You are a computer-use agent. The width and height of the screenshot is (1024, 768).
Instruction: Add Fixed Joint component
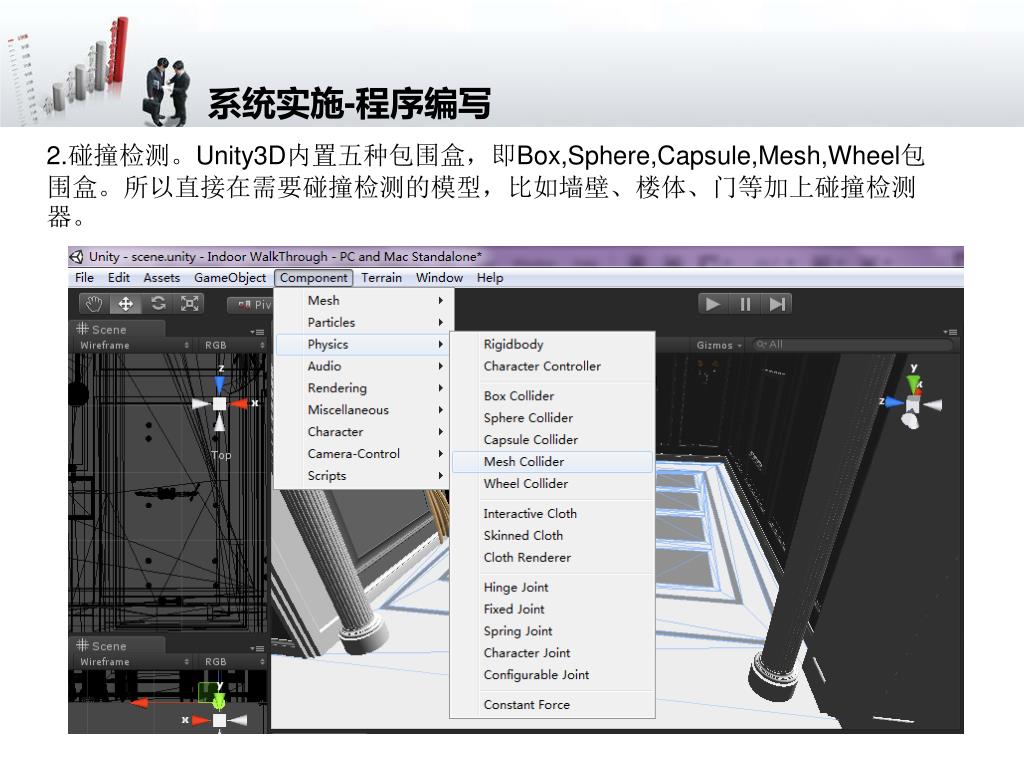552,609
